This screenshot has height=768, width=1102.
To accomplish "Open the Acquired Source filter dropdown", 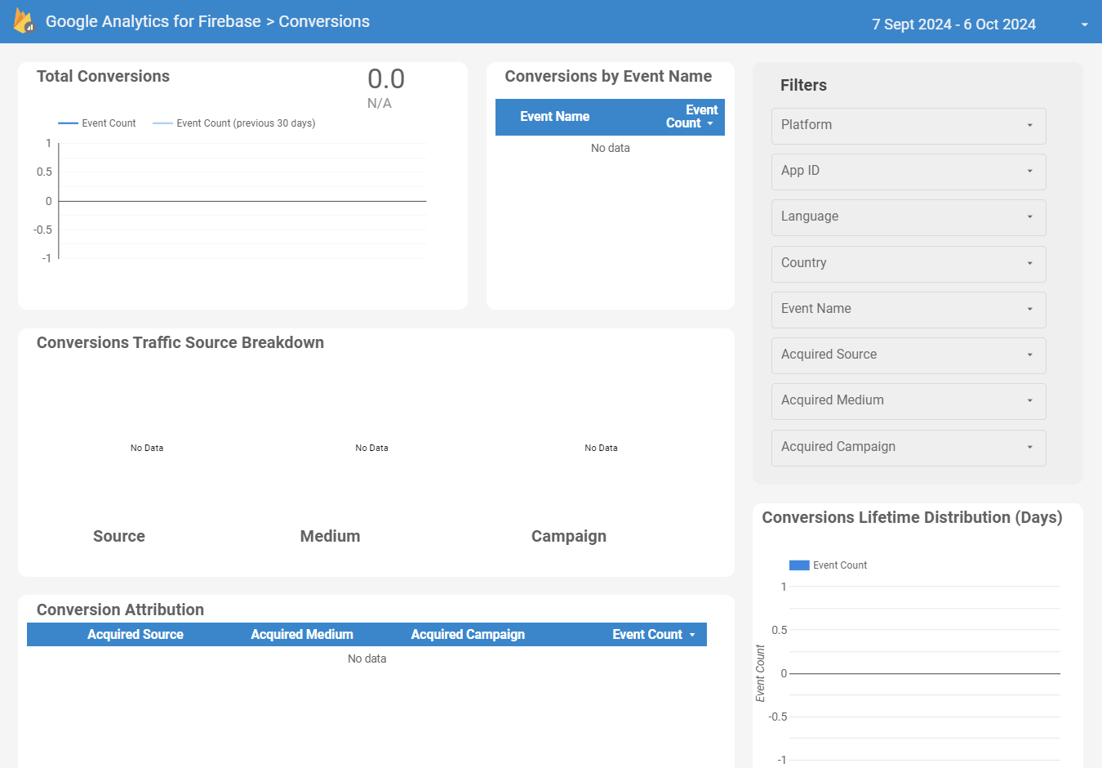I will 908,355.
